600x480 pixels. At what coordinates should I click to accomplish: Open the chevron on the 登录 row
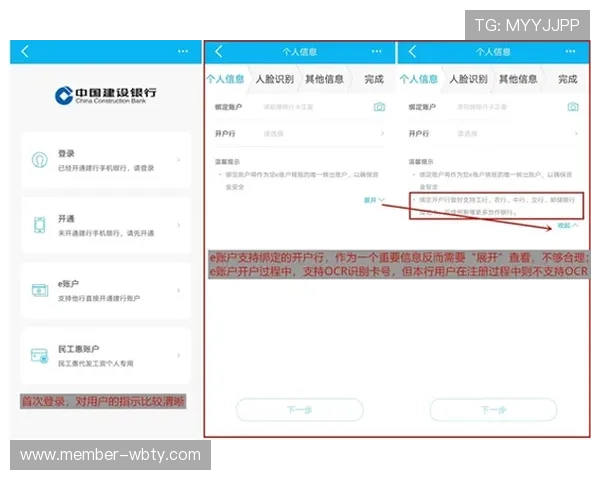coord(179,160)
